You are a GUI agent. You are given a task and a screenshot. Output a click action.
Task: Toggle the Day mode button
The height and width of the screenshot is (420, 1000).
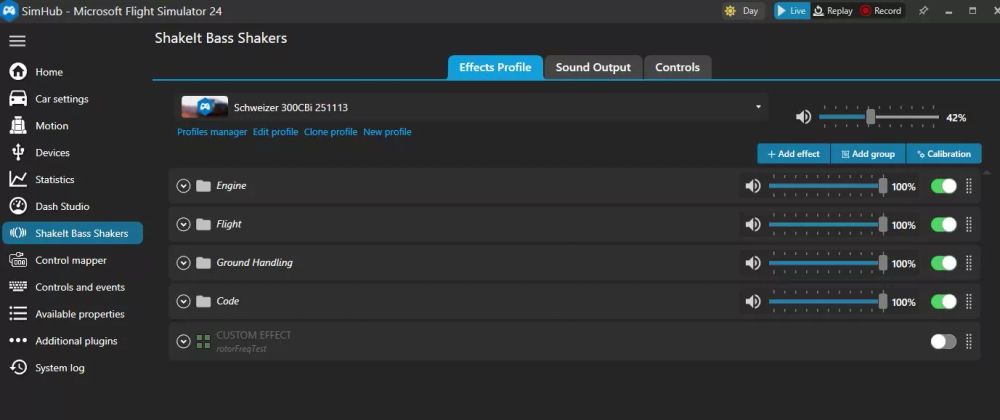click(743, 11)
